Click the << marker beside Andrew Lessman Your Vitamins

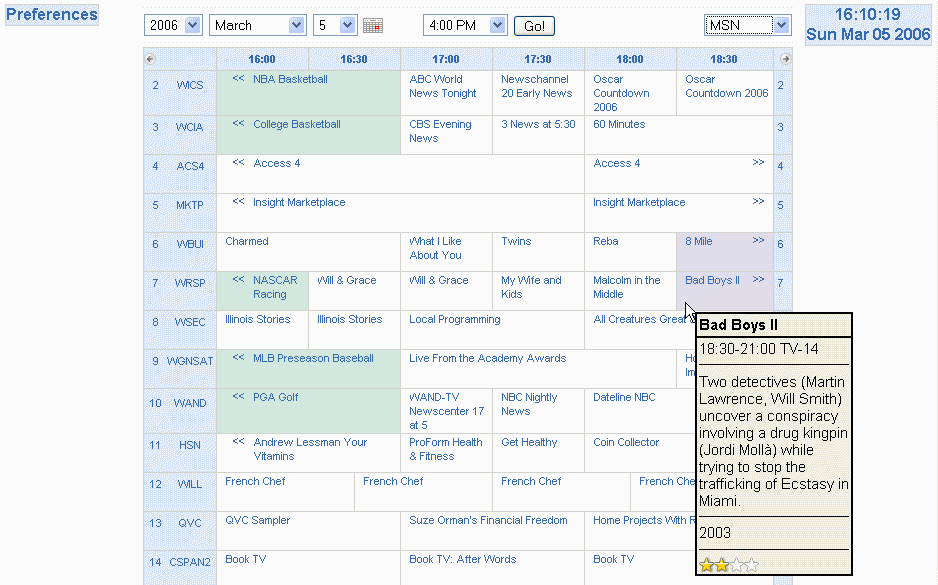[x=238, y=441]
